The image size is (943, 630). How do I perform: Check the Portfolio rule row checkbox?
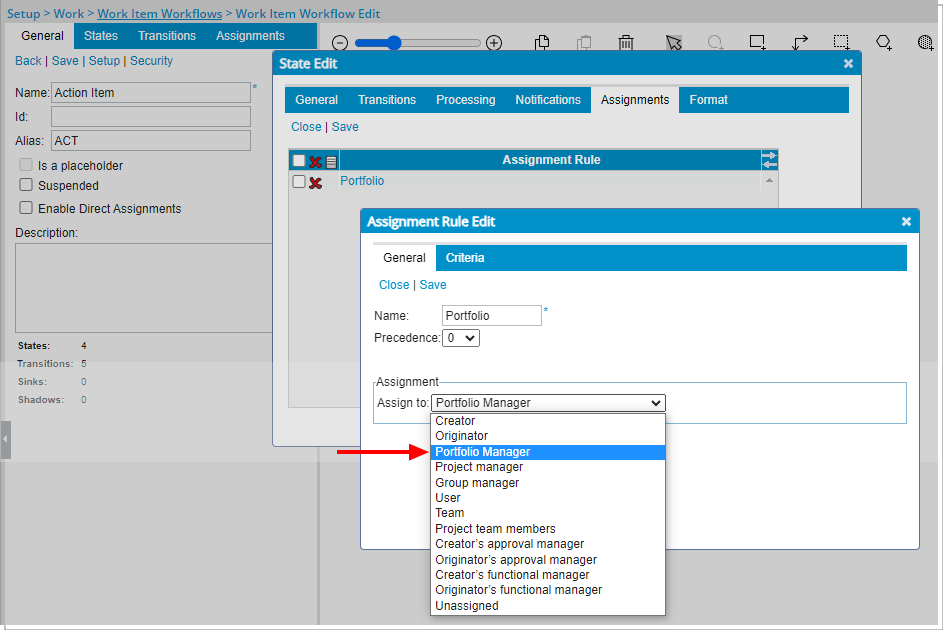[299, 181]
